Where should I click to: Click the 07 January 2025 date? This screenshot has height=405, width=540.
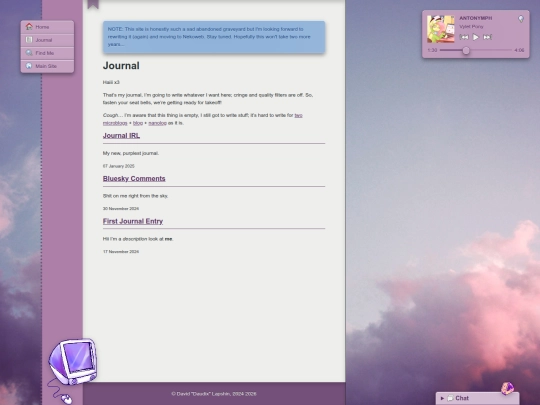point(118,166)
